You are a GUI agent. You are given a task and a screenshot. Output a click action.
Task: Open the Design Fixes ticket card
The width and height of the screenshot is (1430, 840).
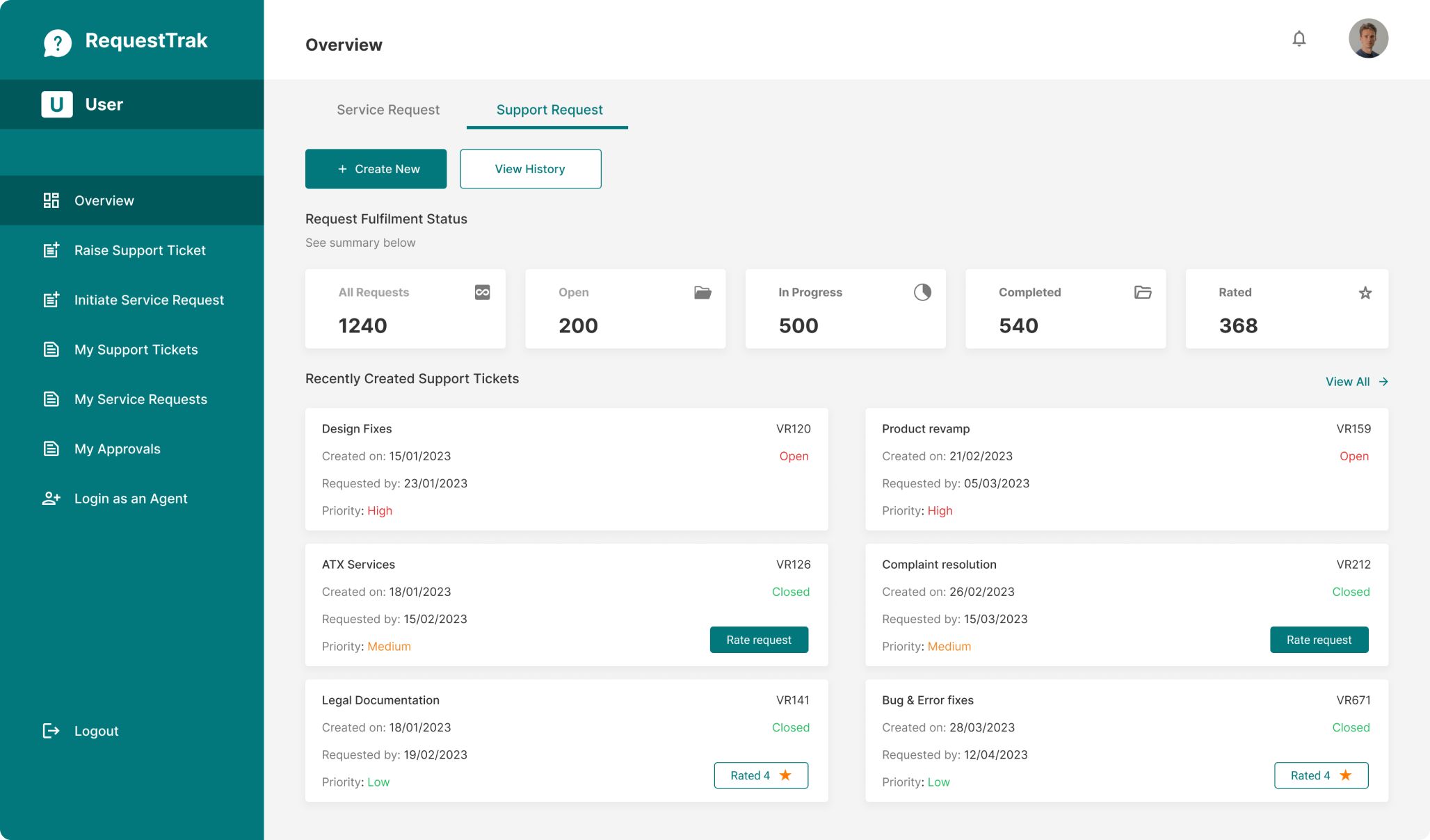565,469
